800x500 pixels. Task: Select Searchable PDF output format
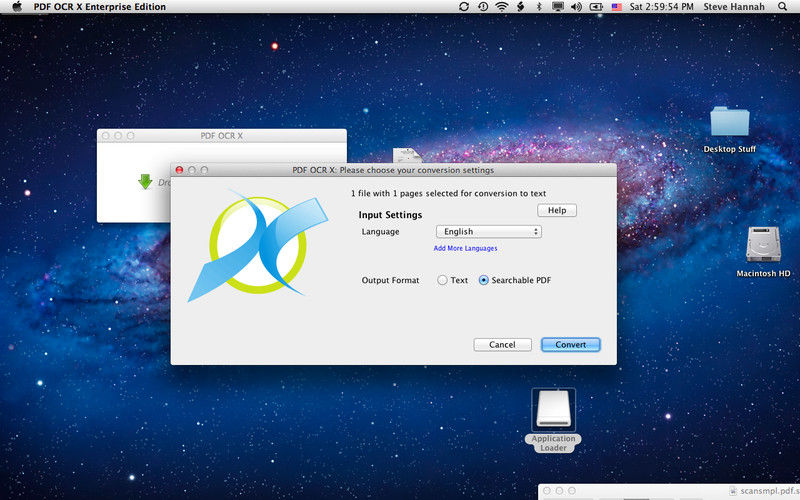point(484,281)
